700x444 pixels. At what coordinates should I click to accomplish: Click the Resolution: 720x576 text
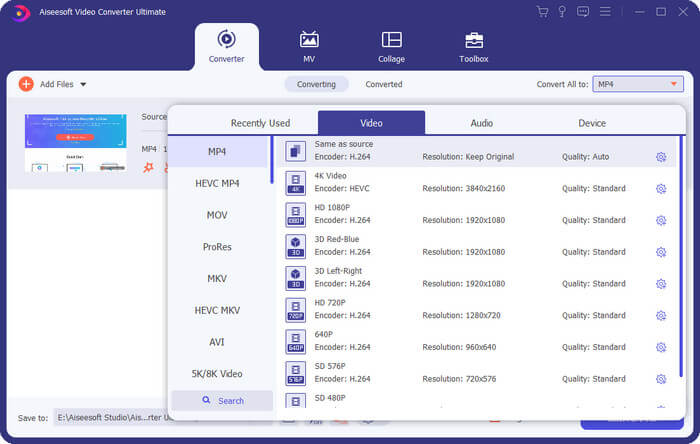[x=459, y=379]
